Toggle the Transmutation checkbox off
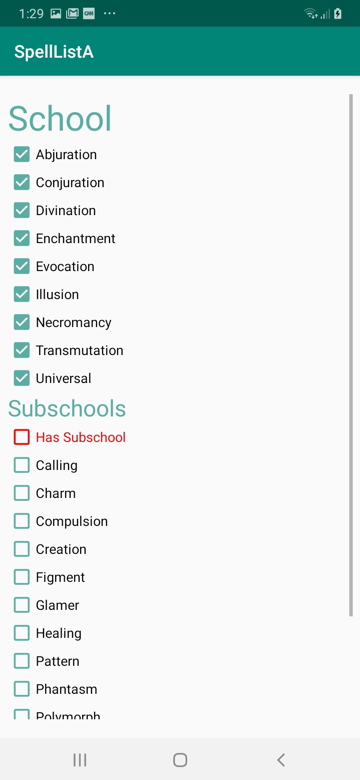 pyautogui.click(x=22, y=350)
